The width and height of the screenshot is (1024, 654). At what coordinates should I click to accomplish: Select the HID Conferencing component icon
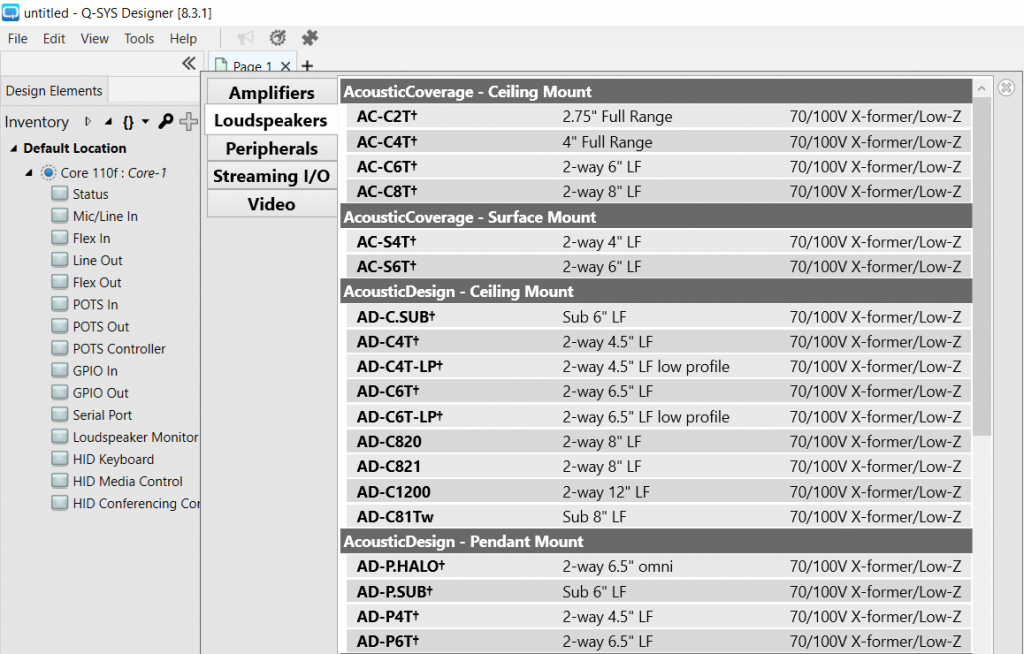tap(59, 503)
